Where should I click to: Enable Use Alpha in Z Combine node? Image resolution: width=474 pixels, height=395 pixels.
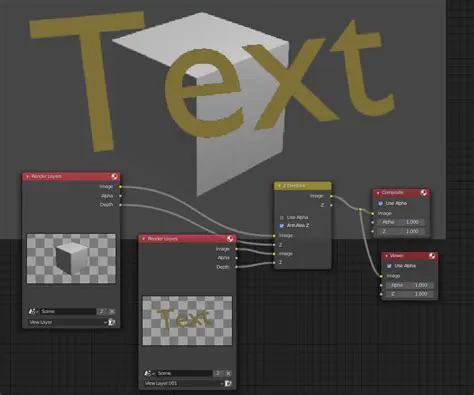pos(282,217)
